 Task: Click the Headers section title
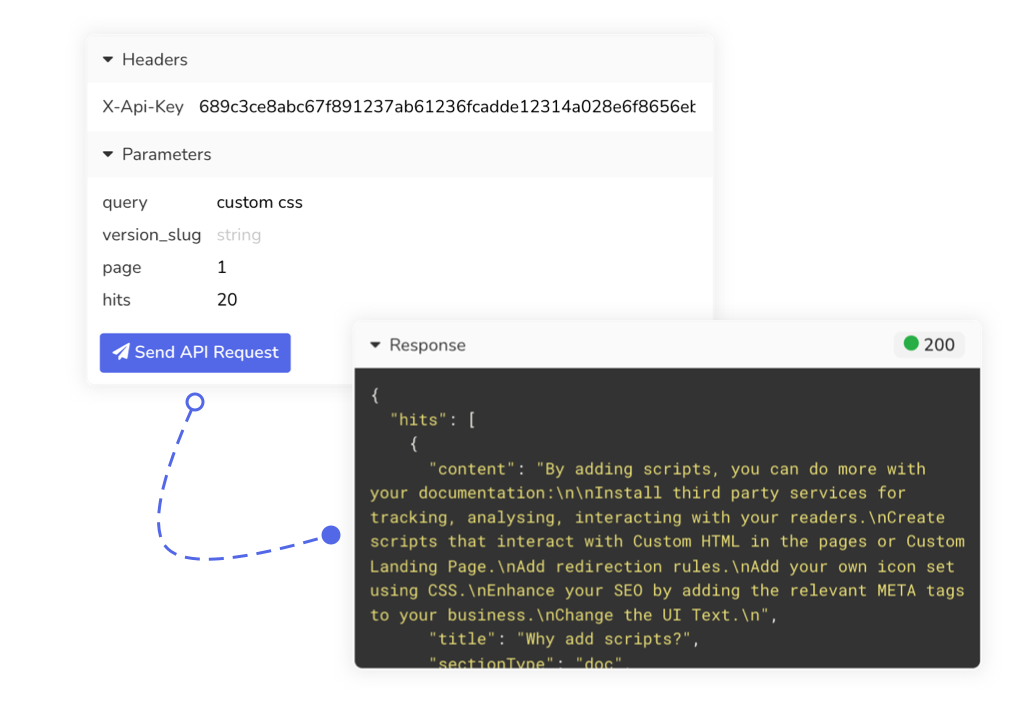tap(155, 60)
